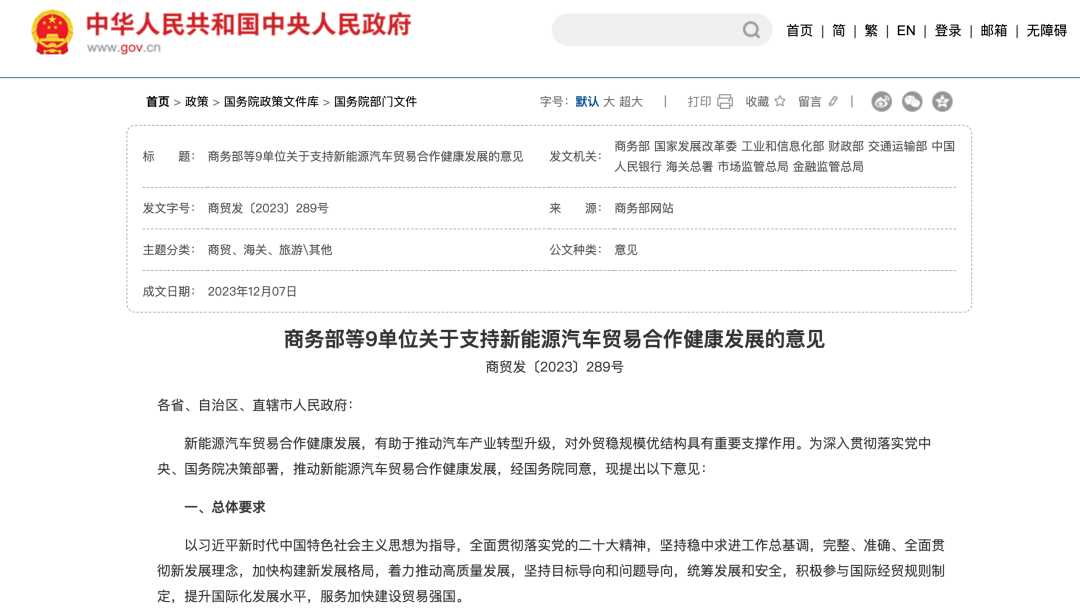Click the print icon to print the document

(x=726, y=101)
